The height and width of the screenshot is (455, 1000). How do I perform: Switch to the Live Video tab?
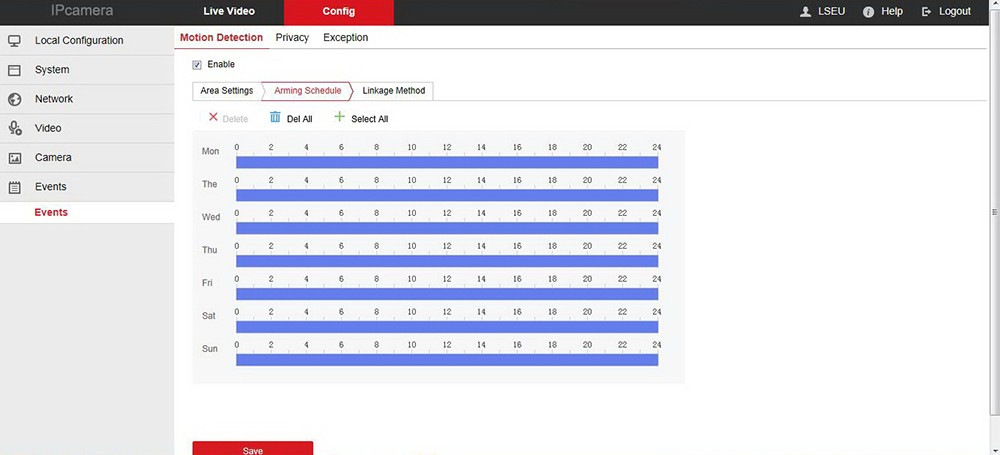229,12
